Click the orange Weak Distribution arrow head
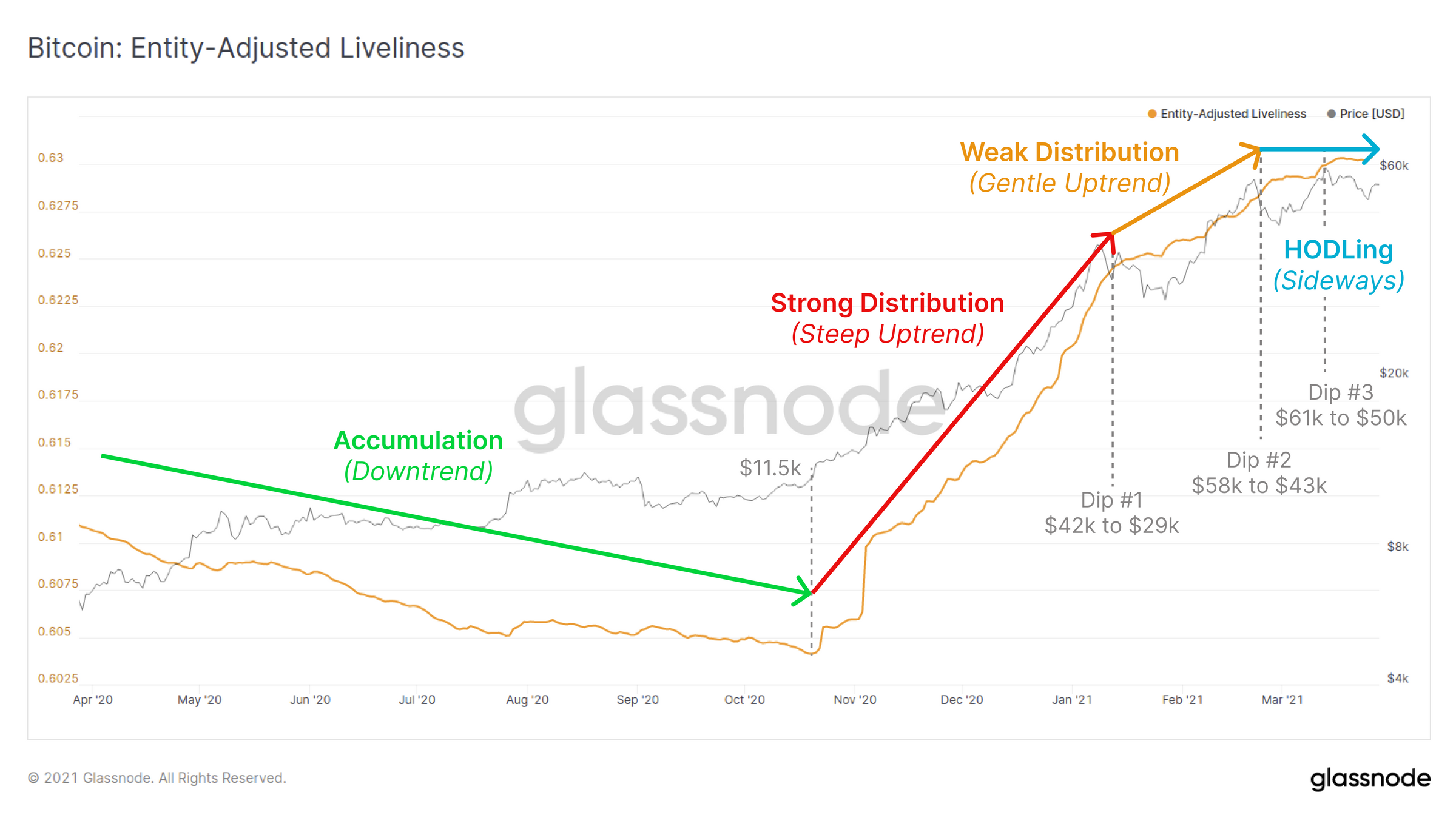 pos(1251,154)
